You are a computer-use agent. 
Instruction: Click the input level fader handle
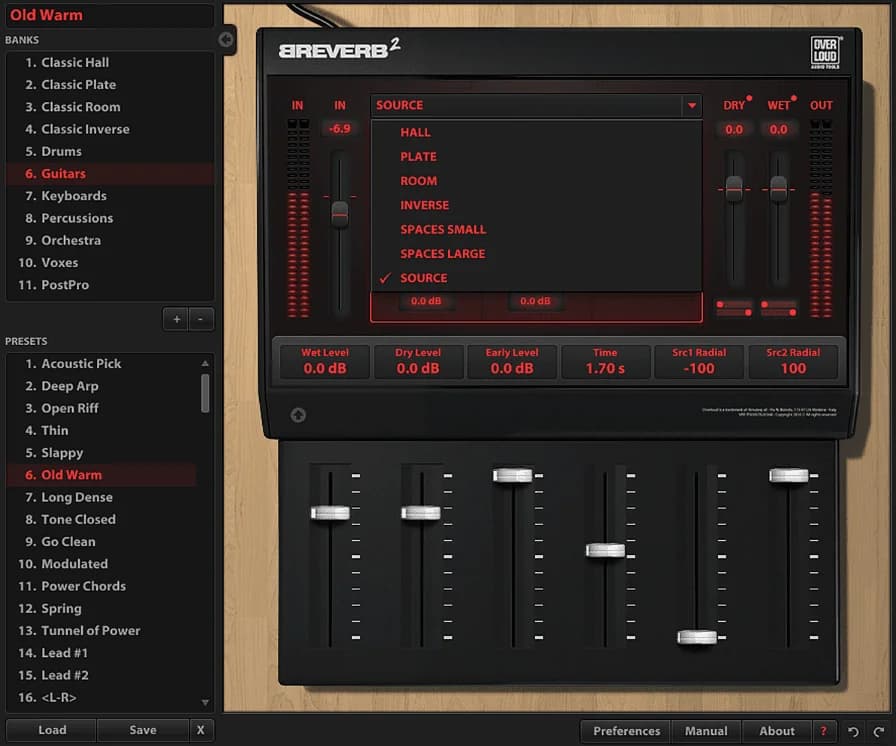click(x=340, y=214)
